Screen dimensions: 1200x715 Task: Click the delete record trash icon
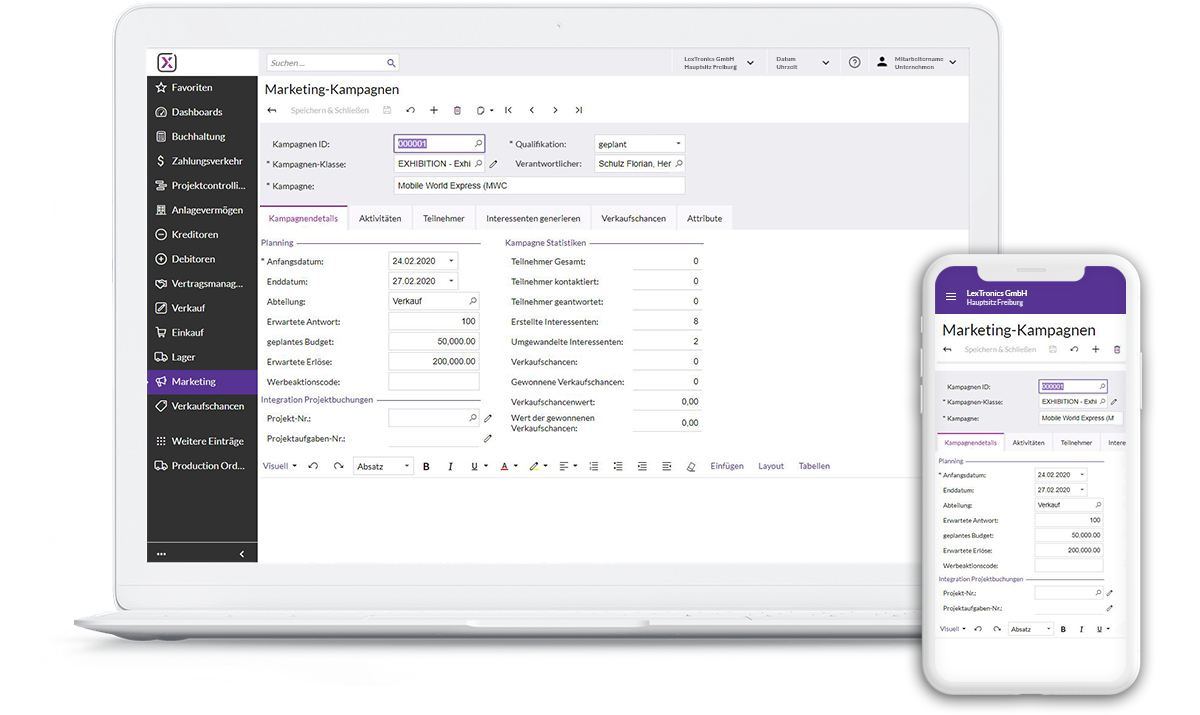click(x=457, y=110)
